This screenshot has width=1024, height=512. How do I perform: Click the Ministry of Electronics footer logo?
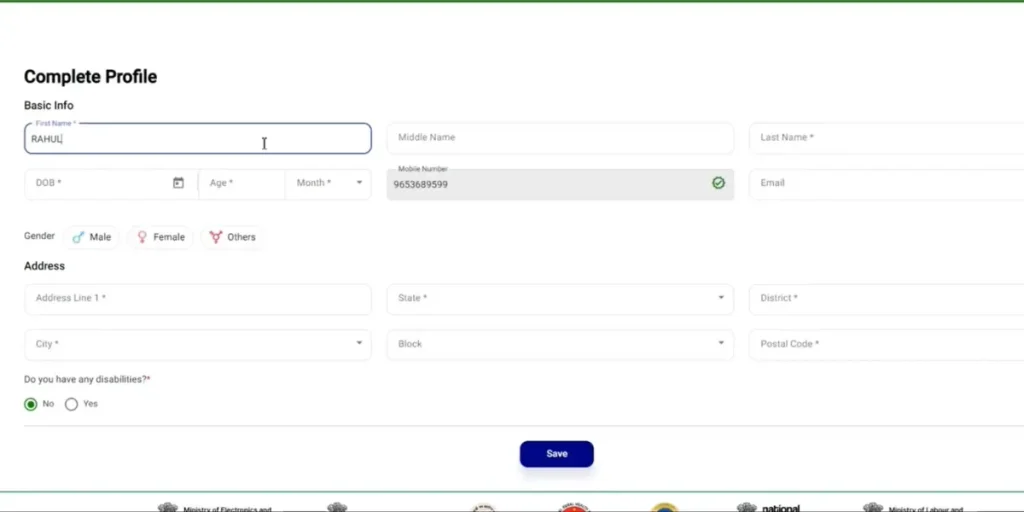coord(168,507)
